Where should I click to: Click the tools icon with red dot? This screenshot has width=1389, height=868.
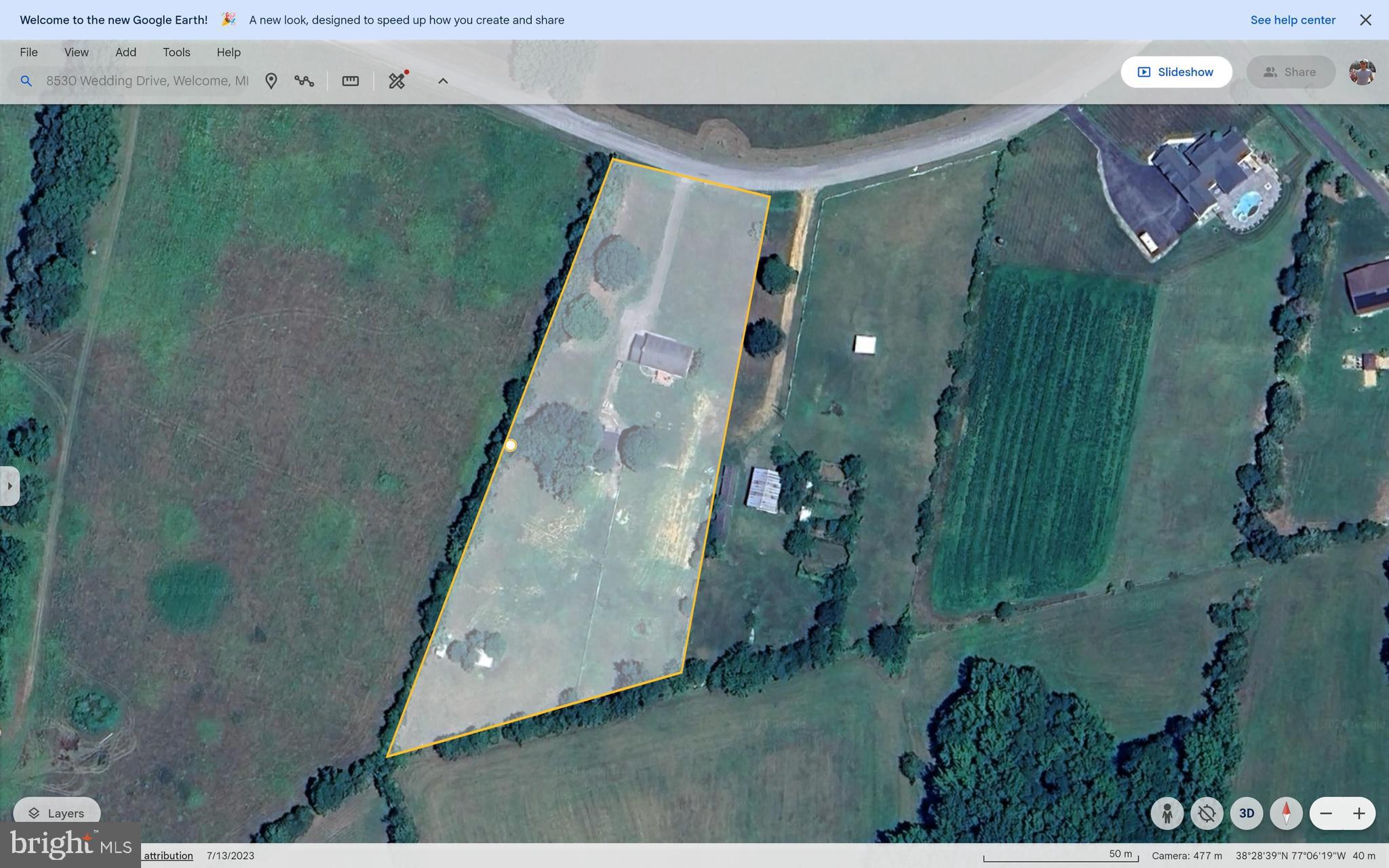click(x=397, y=80)
